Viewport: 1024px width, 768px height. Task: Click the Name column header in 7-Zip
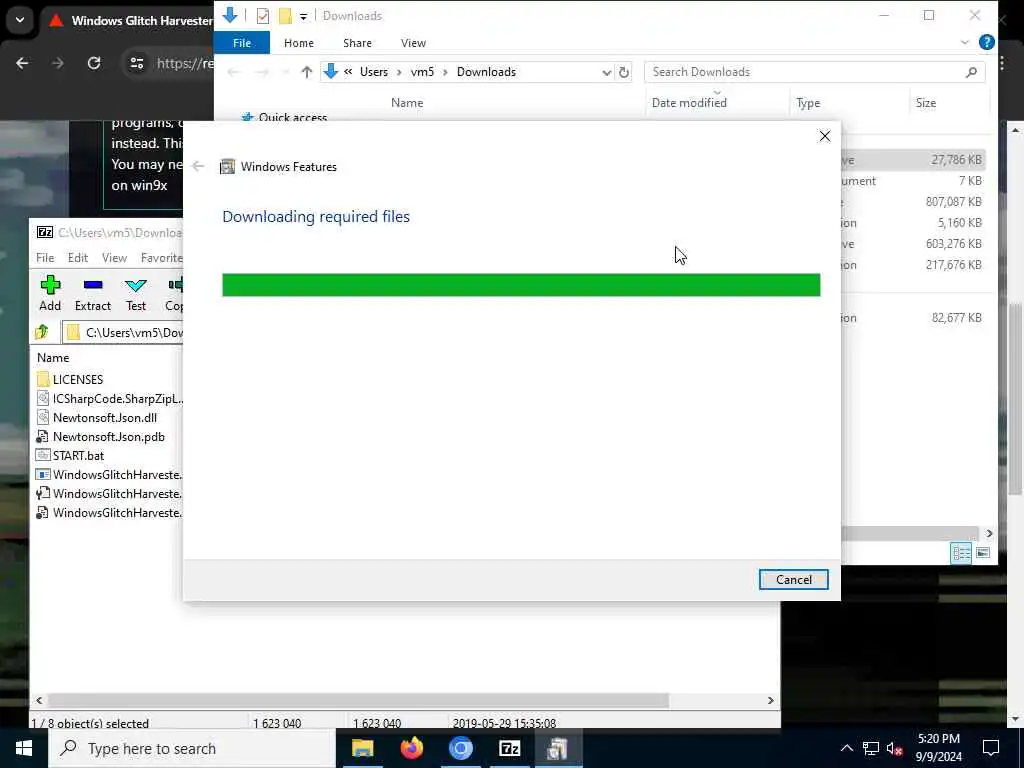coord(53,358)
